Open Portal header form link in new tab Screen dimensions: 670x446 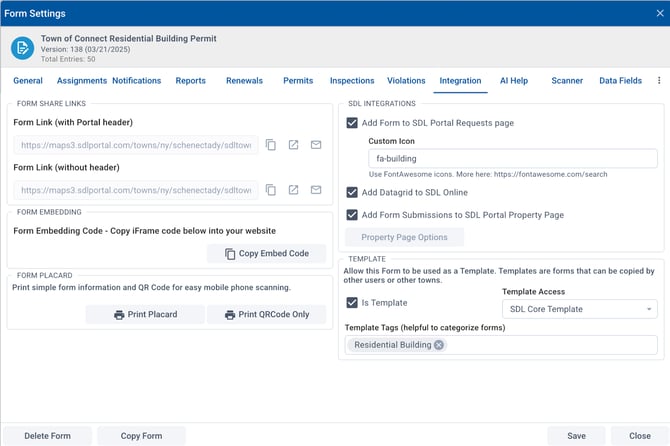[293, 145]
